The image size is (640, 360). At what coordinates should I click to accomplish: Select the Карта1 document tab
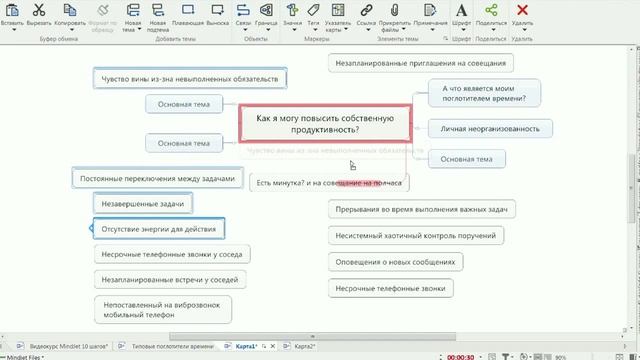[x=246, y=346]
